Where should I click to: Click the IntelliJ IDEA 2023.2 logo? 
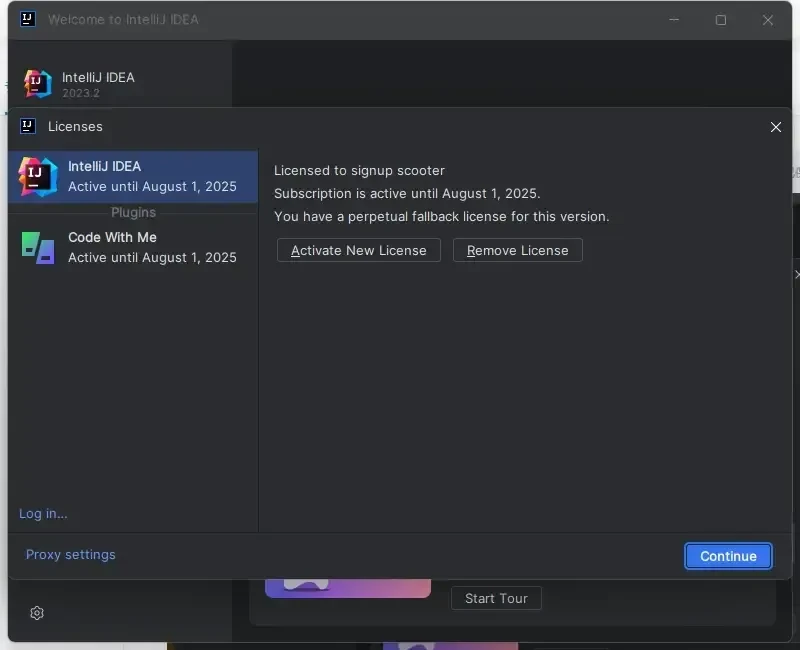pyautogui.click(x=38, y=84)
